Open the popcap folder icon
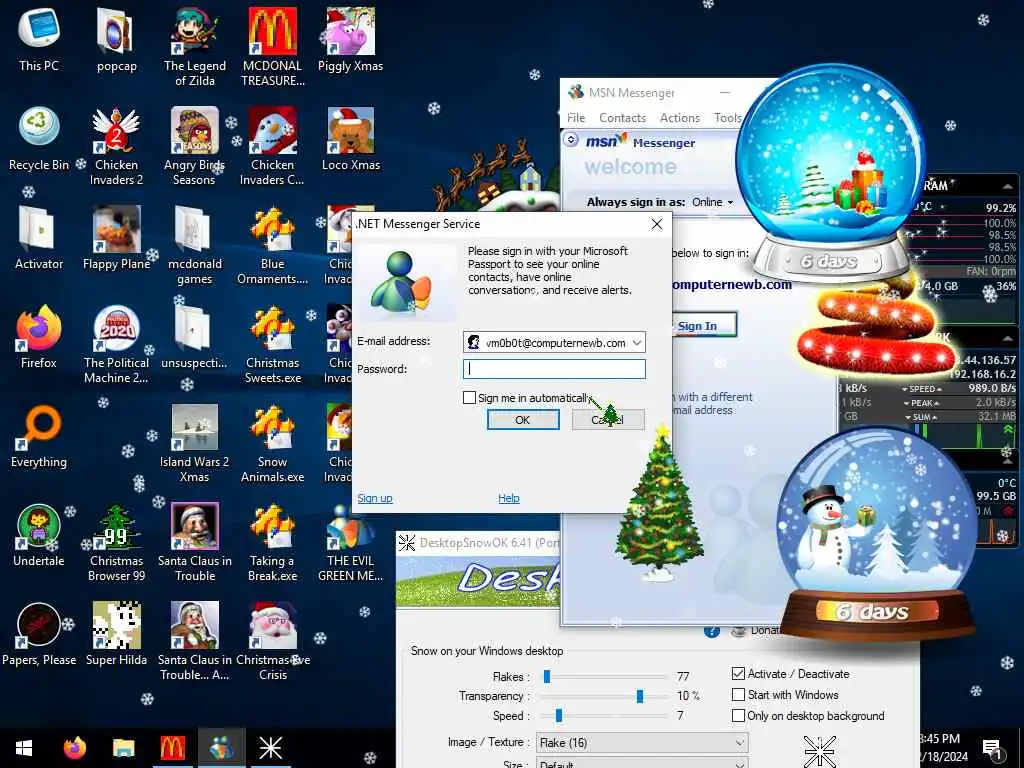1024x768 pixels. pos(116,39)
